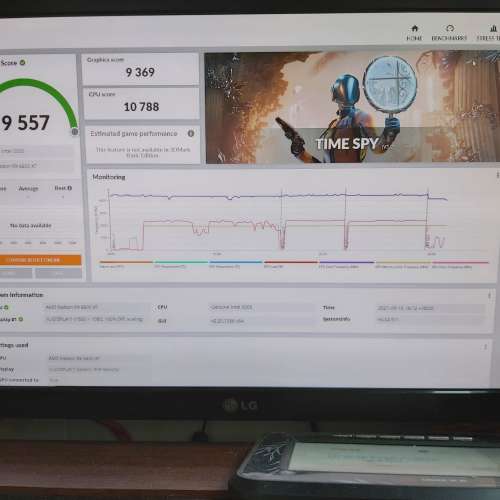
Task: Select the CPU score value 10 788
Action: [141, 107]
